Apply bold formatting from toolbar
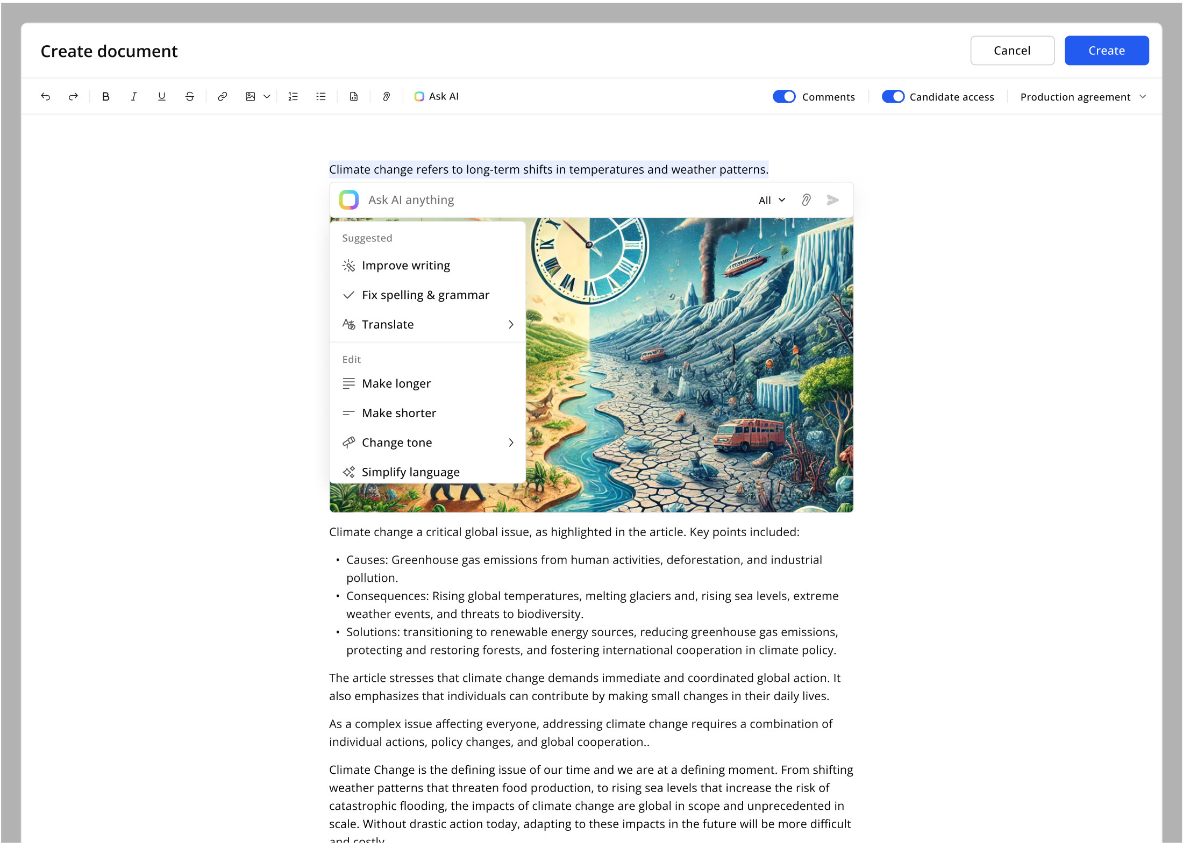Screen dimensions: 1183x845 point(106,97)
